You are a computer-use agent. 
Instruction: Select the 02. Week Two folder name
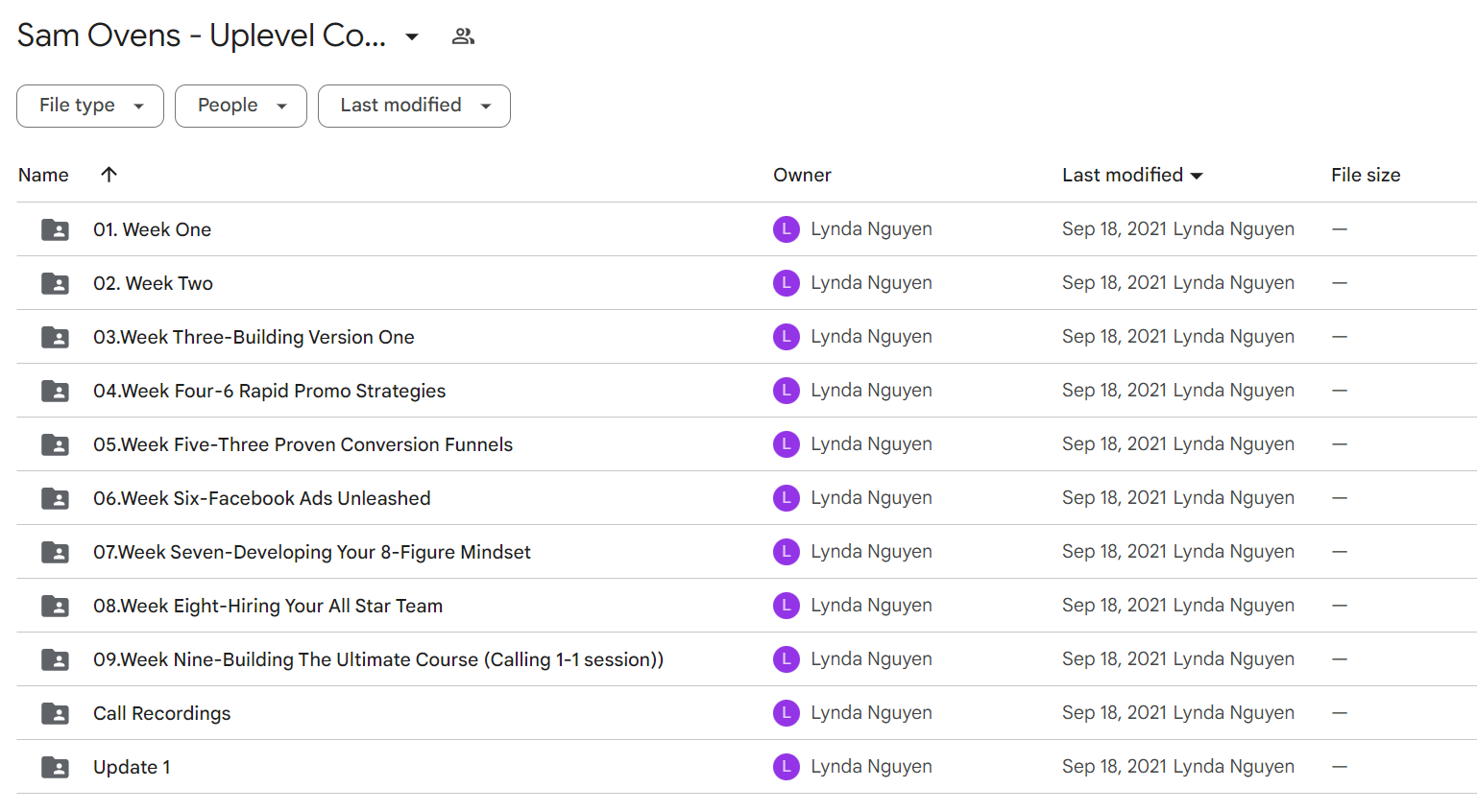pyautogui.click(x=153, y=283)
